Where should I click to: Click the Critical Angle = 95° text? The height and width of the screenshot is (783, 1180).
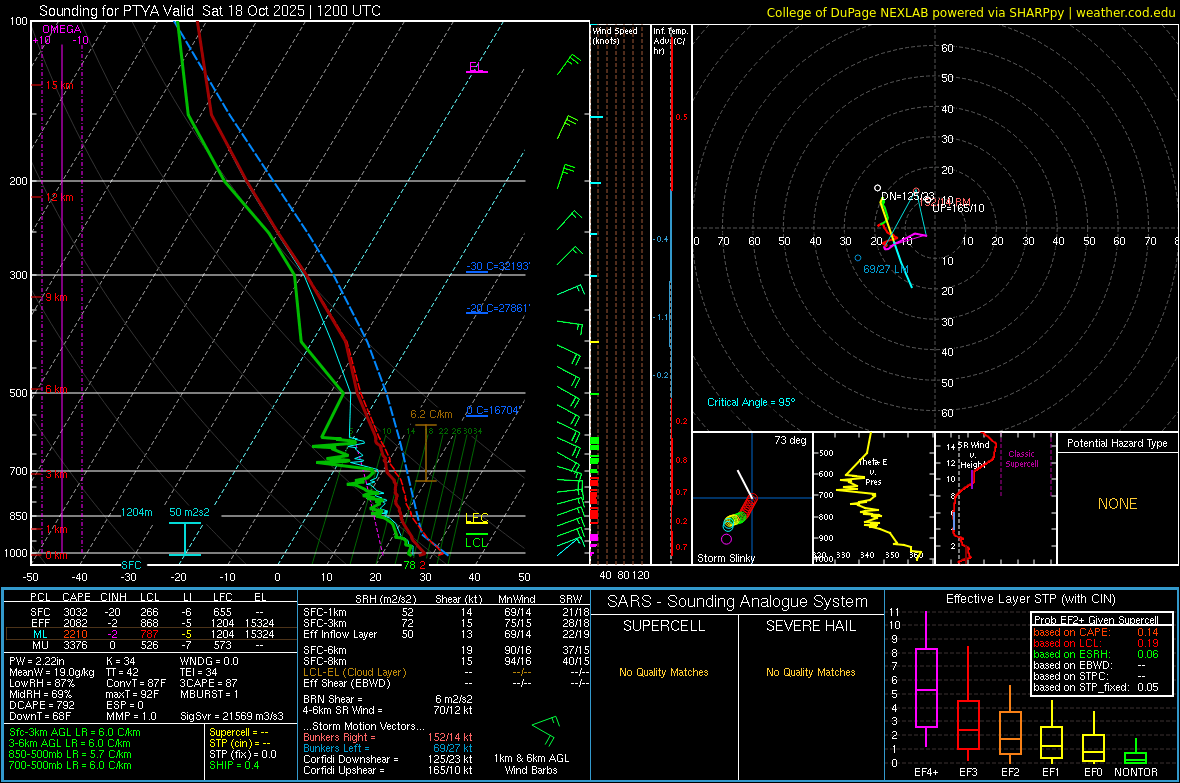click(750, 402)
